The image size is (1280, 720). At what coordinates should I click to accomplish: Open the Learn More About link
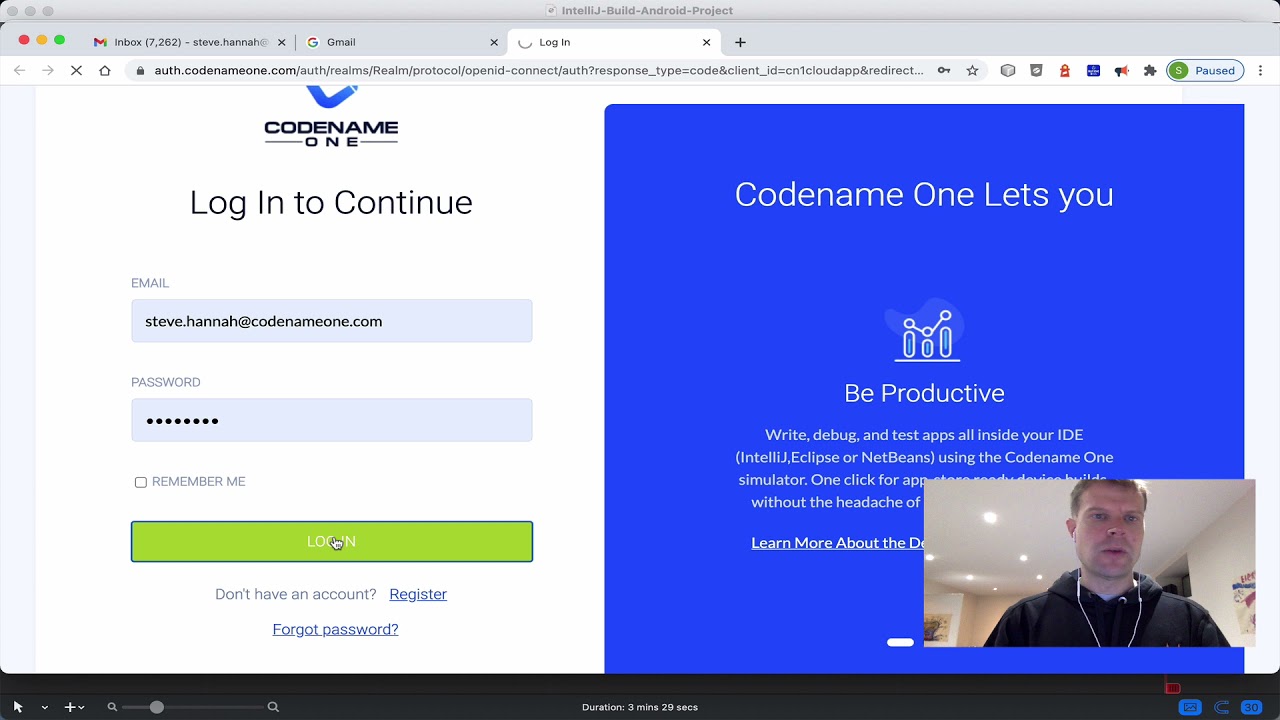[x=838, y=542]
